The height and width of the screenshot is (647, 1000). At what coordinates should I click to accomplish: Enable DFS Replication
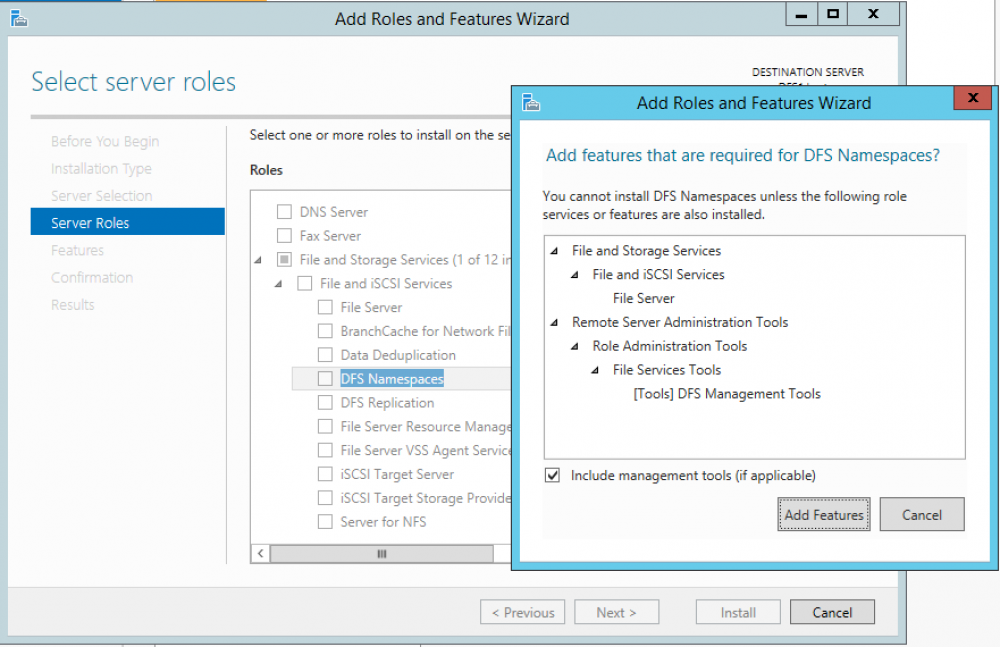point(324,402)
